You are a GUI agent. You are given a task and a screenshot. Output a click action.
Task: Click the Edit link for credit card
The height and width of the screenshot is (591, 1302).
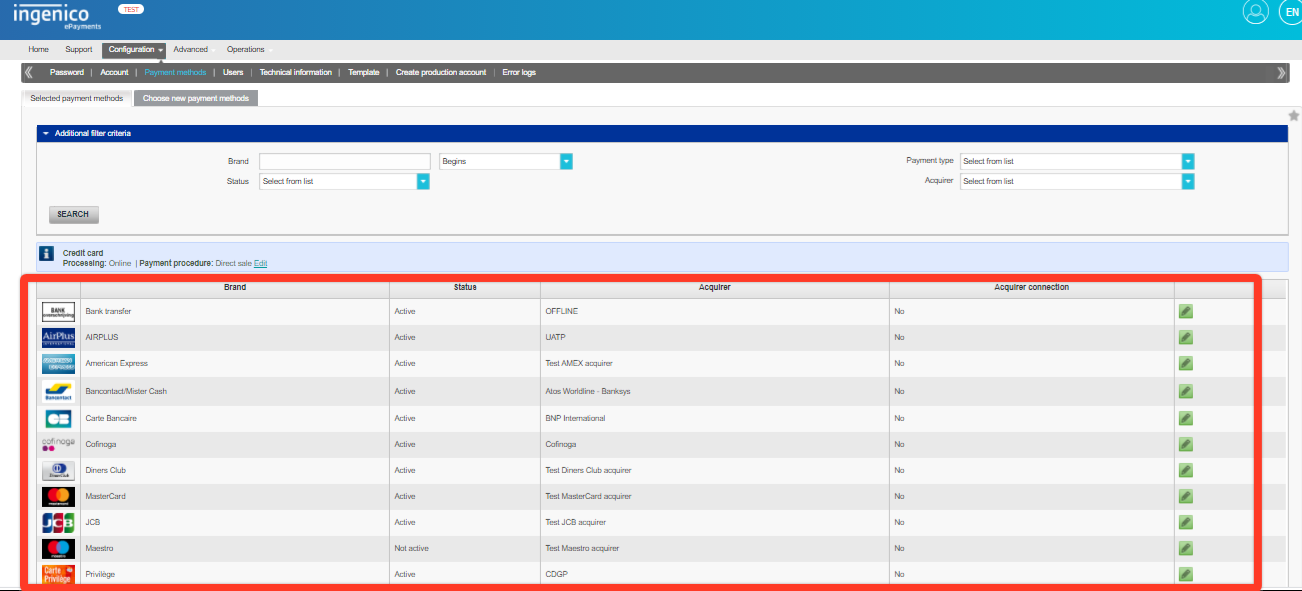pos(260,263)
